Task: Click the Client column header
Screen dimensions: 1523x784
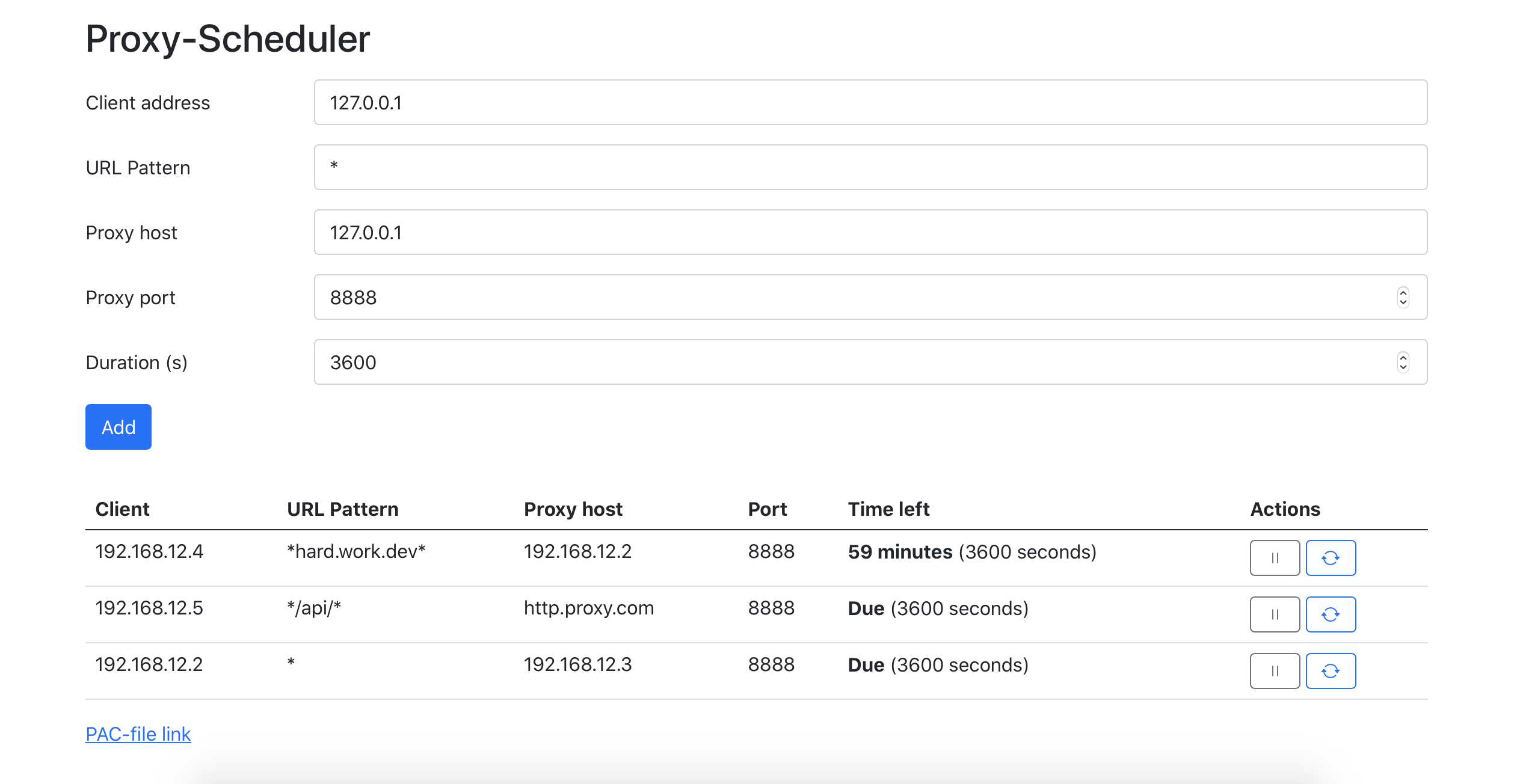Action: tap(122, 509)
